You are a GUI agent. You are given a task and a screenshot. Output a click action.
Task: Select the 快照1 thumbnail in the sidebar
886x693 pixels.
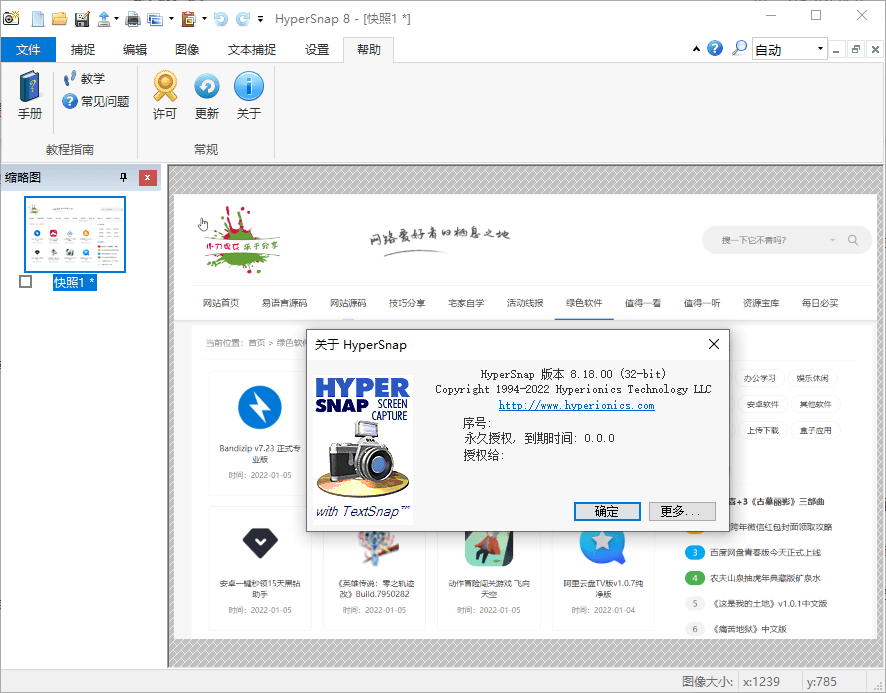[75, 235]
